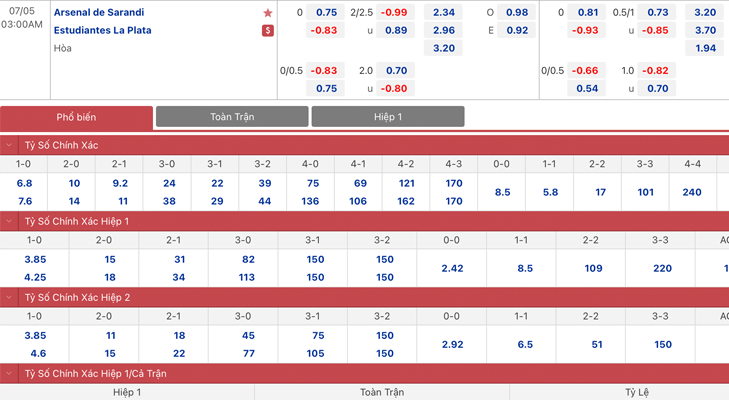Open Estudiantes La Plata team link
This screenshot has width=729, height=400.
tap(103, 30)
